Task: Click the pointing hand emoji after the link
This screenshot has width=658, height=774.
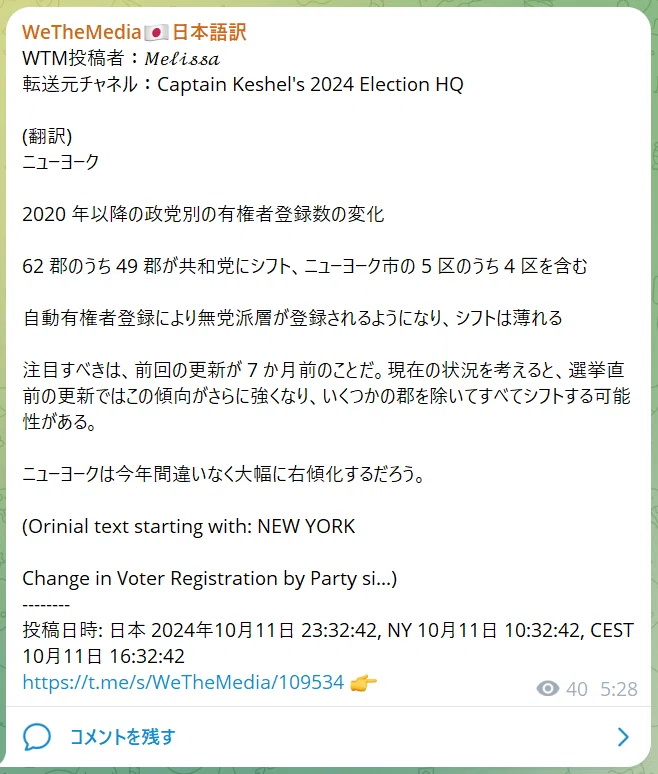Action: click(x=363, y=683)
